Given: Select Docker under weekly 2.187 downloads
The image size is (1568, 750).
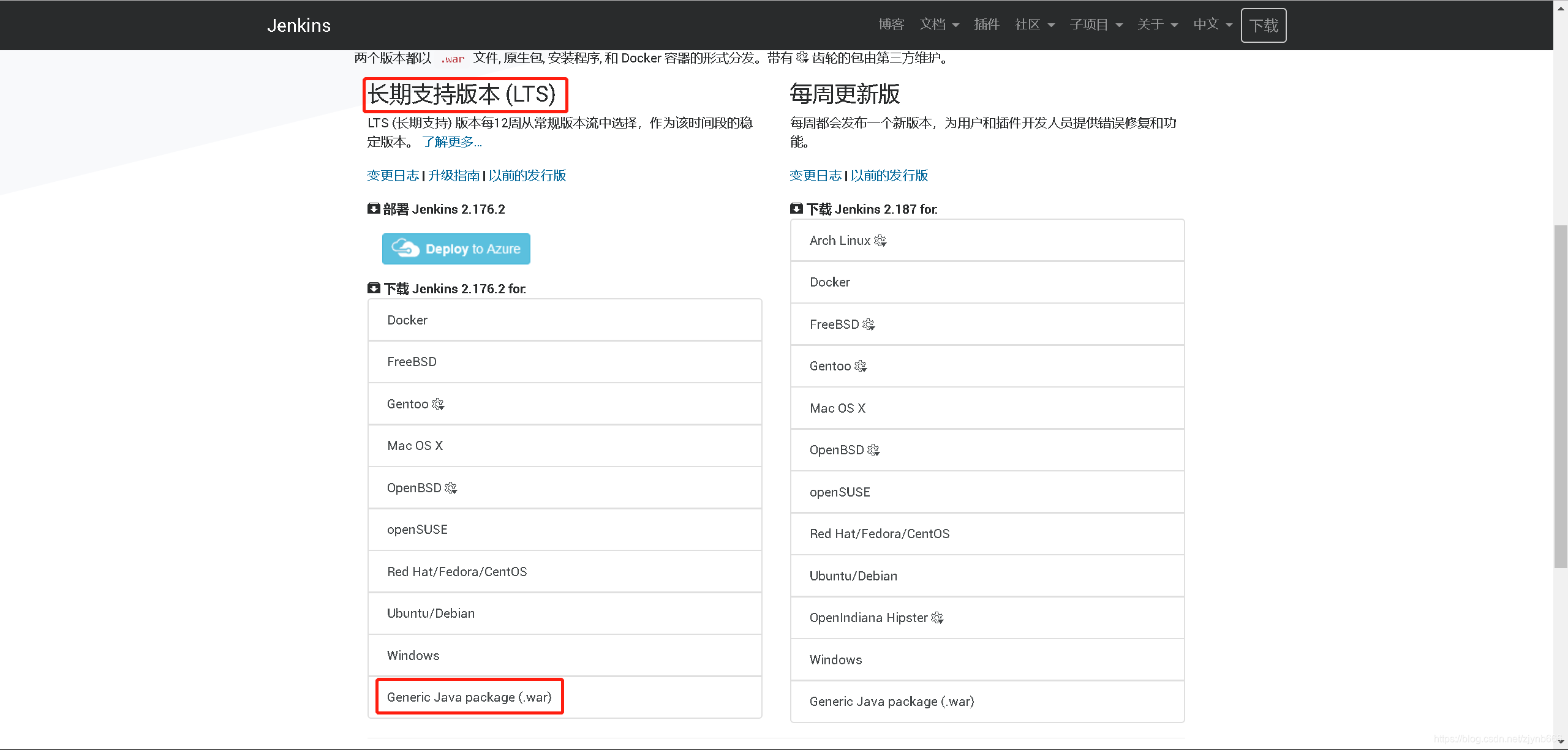Looking at the screenshot, I should coord(987,282).
